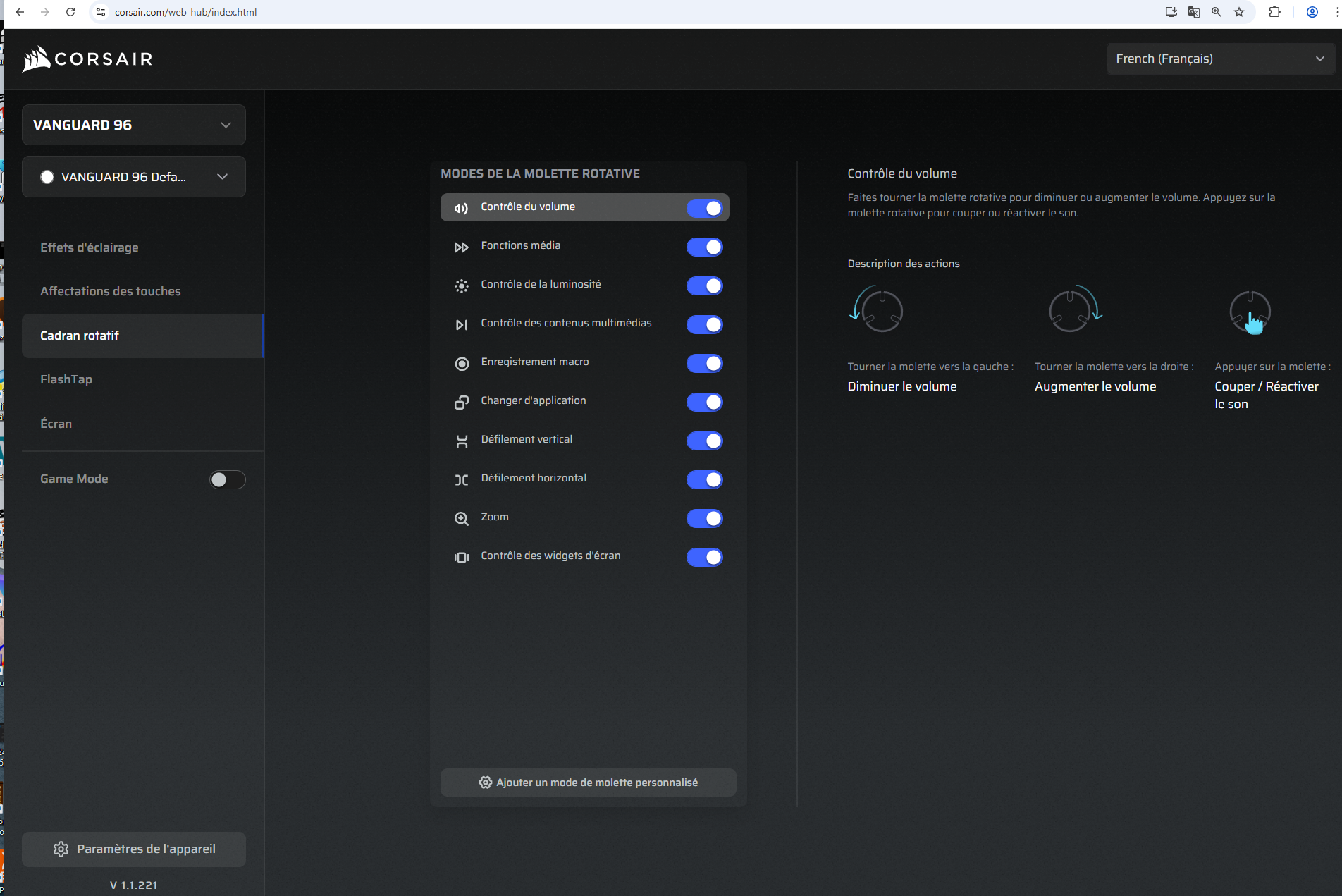Open the French (Français) language dropdown
The image size is (1342, 896).
[x=1219, y=59]
